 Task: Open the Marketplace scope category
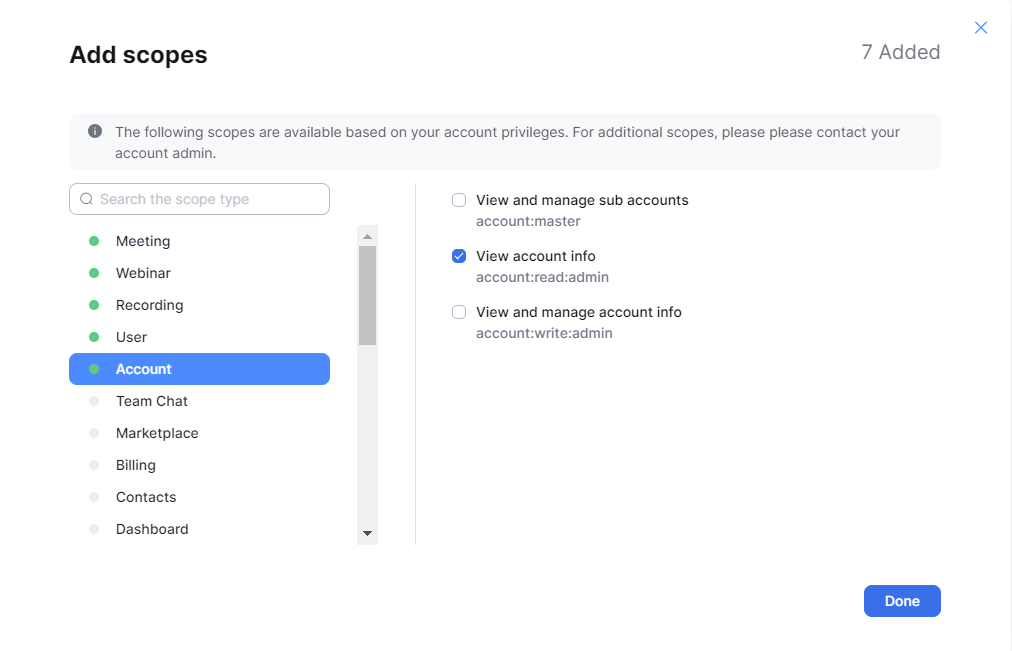(157, 433)
